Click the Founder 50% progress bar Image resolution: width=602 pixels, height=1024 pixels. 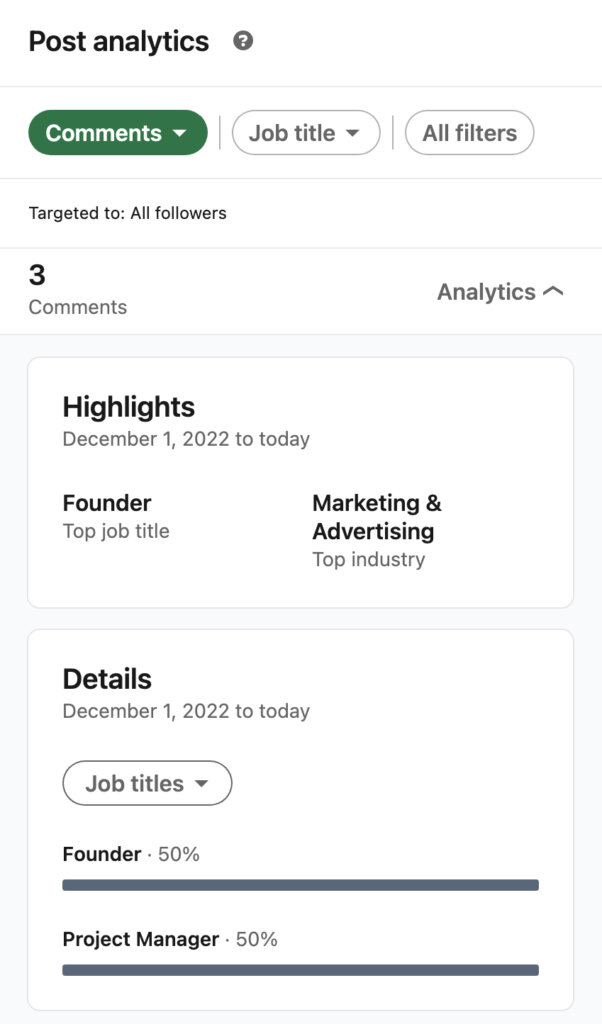tap(300, 885)
